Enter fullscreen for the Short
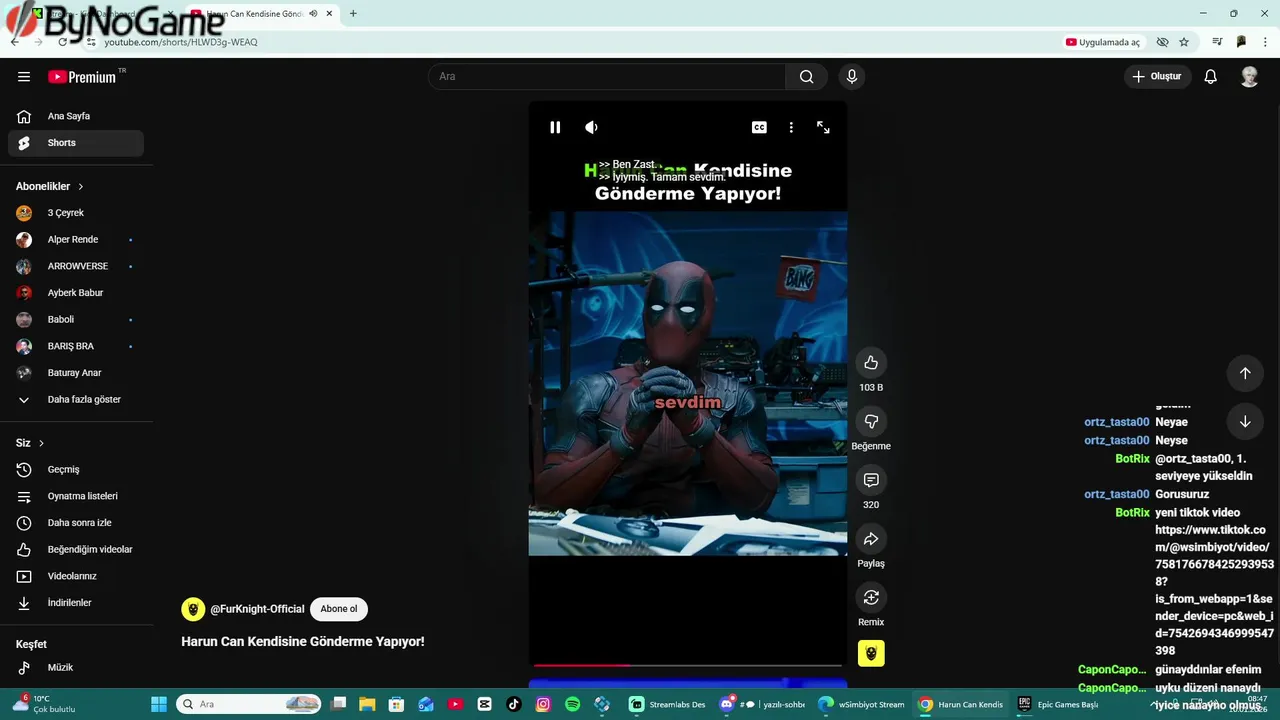Screen dimensions: 1280x720 click(823, 127)
